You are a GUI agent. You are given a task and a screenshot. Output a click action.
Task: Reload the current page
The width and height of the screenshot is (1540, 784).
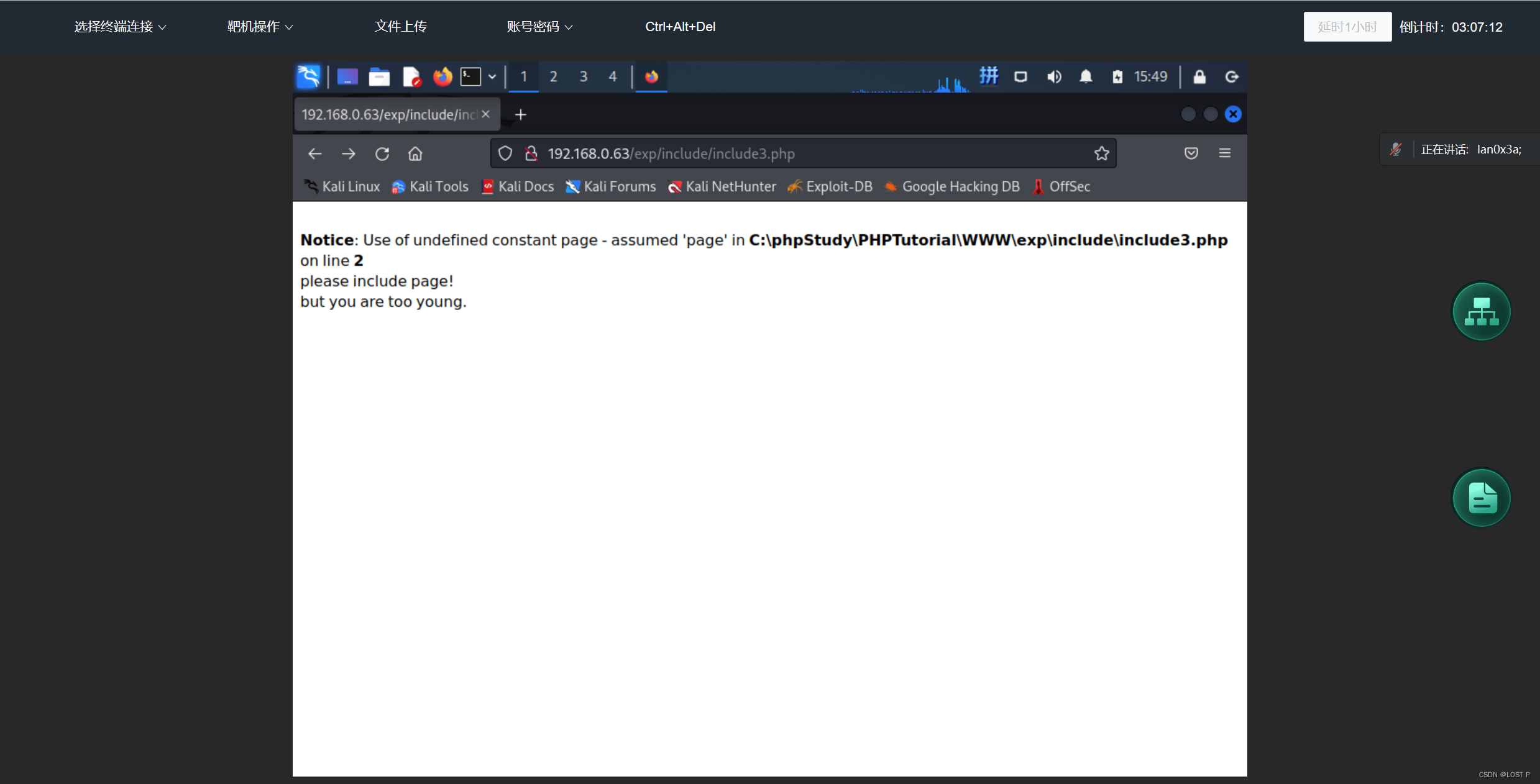click(382, 153)
